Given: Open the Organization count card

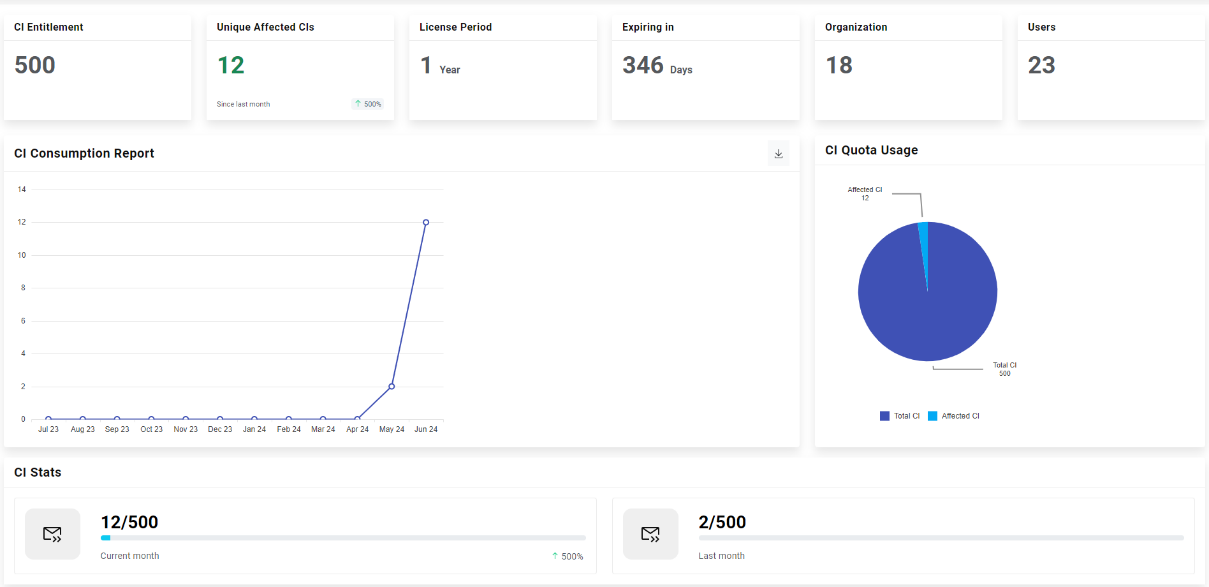Looking at the screenshot, I should 908,67.
